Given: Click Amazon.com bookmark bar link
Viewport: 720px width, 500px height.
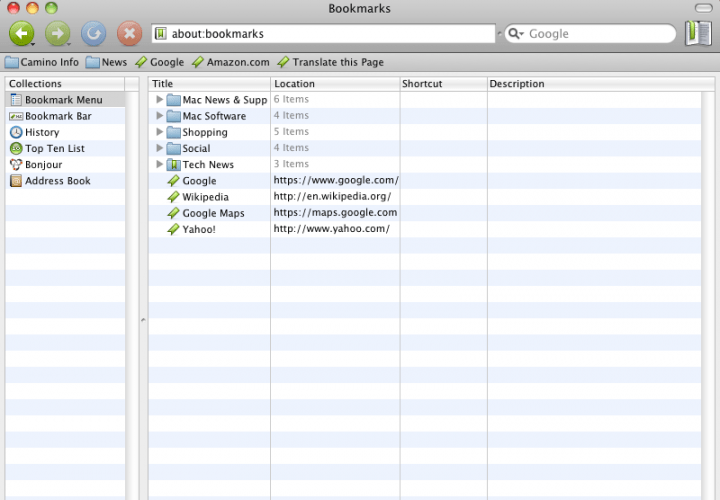Looking at the screenshot, I should (230, 62).
